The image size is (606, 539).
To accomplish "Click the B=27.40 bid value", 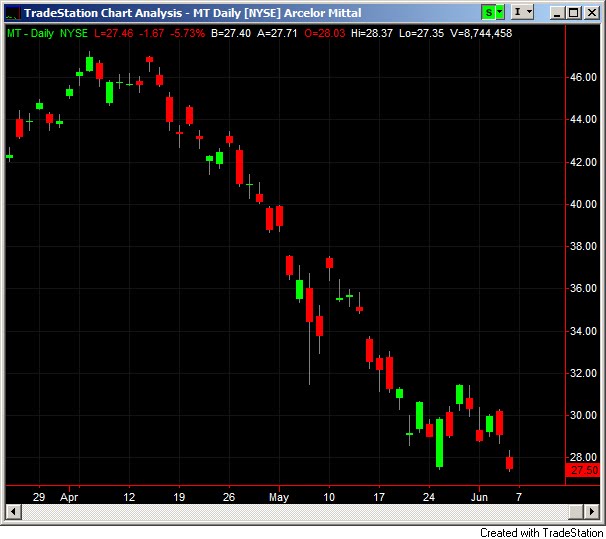I will coord(231,33).
